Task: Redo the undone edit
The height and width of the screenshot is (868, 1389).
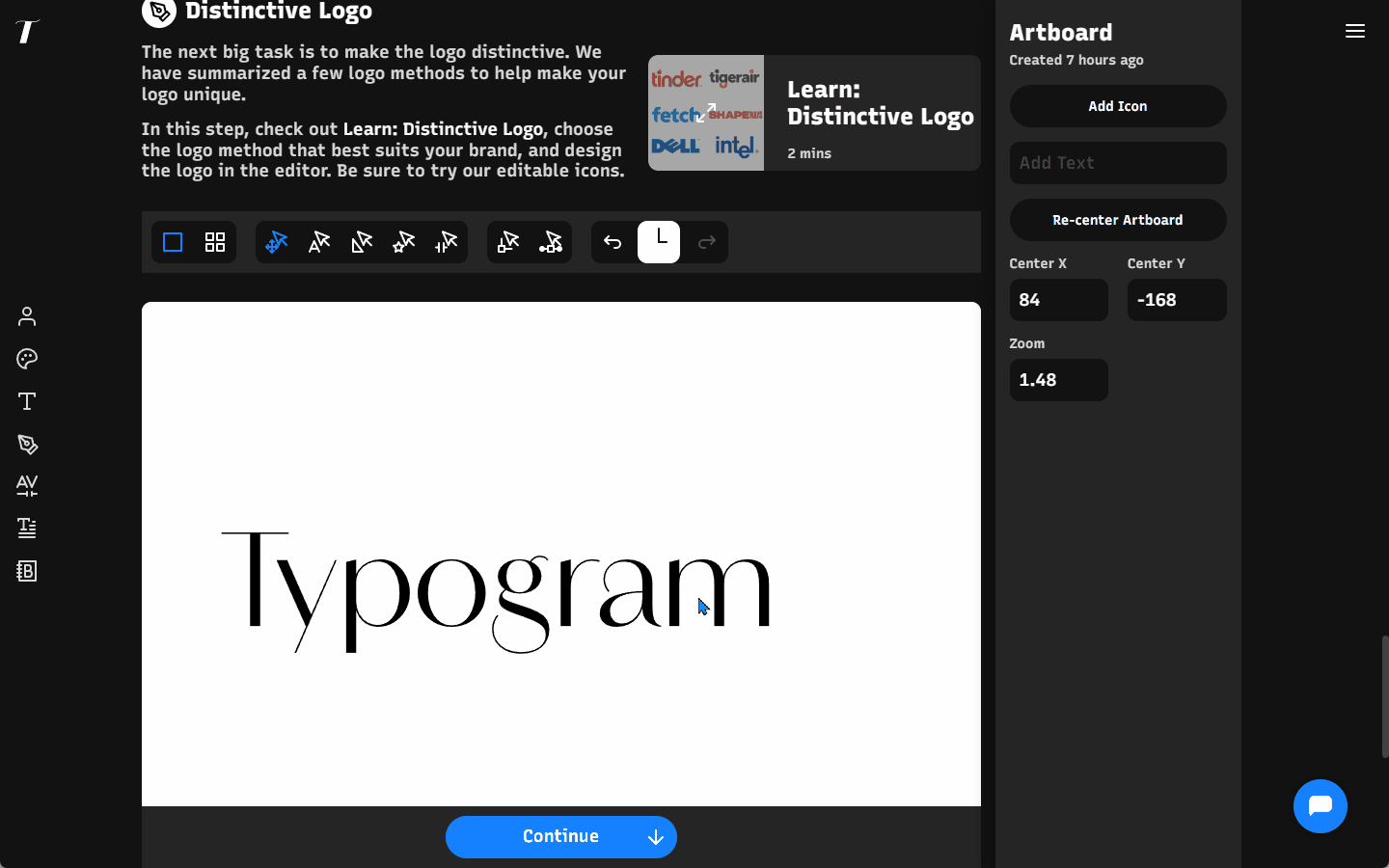Action: [707, 242]
